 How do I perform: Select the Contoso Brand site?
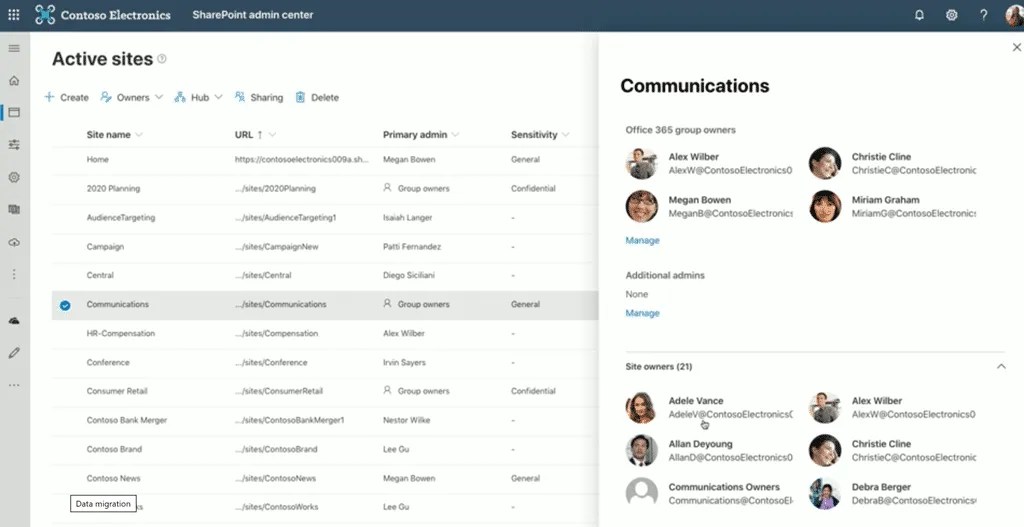(325, 449)
